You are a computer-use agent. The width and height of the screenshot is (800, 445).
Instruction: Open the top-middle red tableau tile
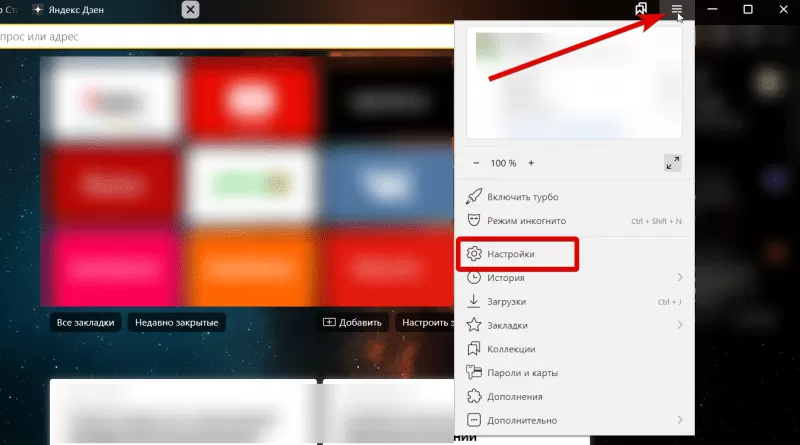251,98
